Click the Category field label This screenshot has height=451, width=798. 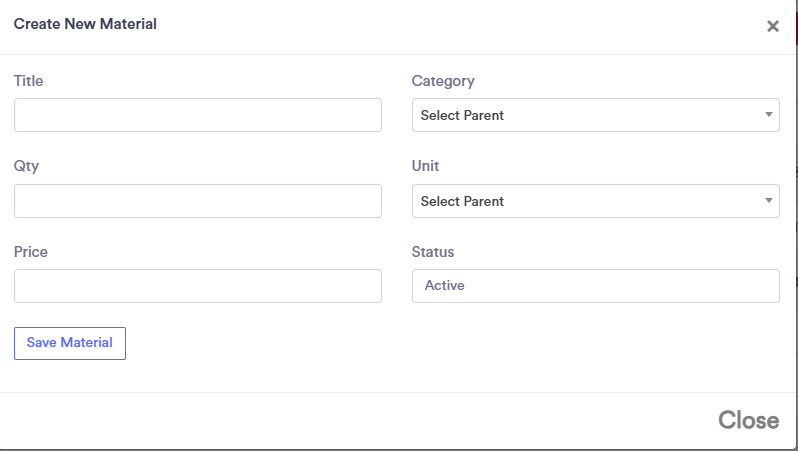(443, 81)
